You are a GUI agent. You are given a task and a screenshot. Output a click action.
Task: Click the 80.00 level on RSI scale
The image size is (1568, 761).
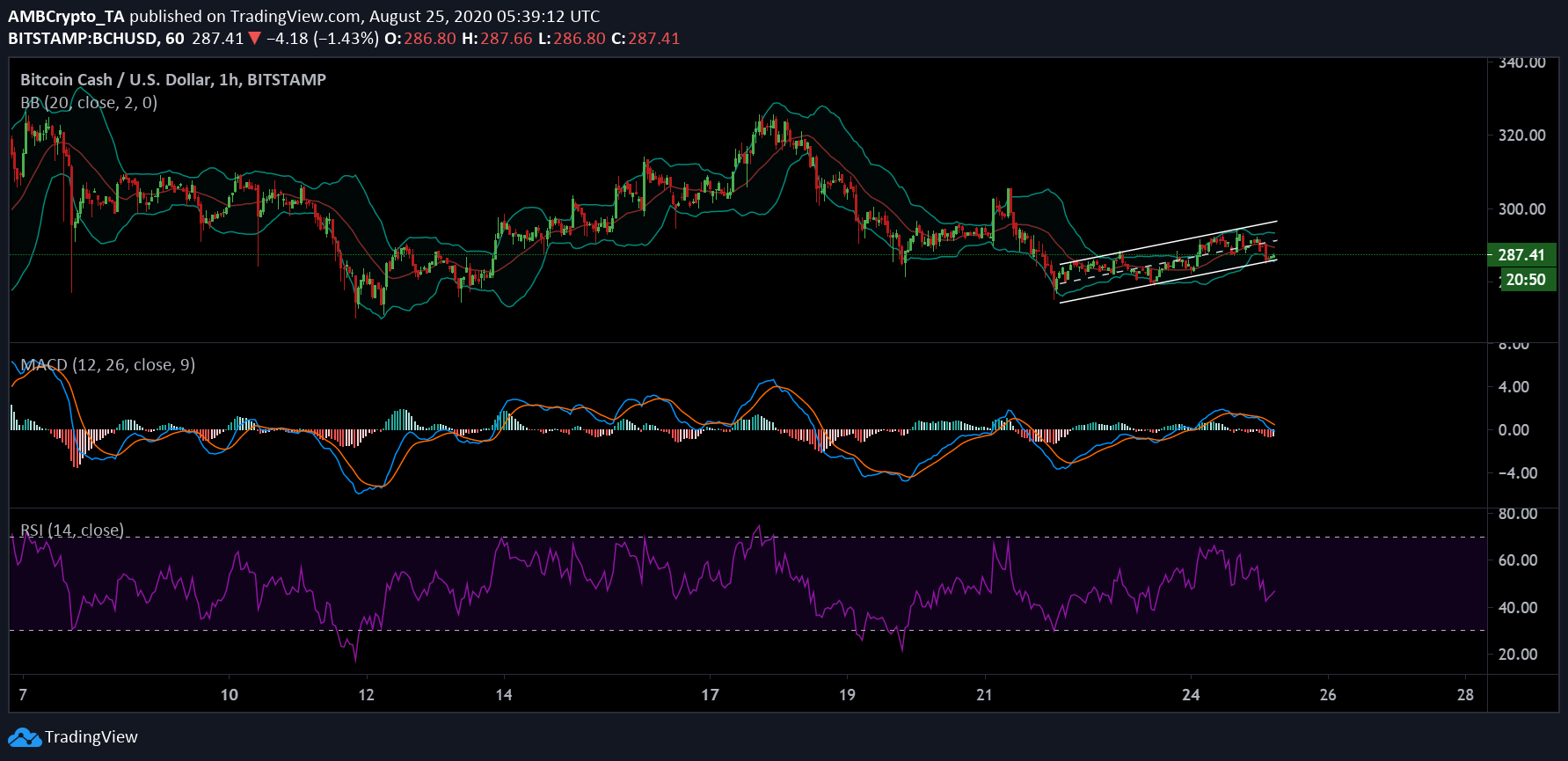(1518, 514)
